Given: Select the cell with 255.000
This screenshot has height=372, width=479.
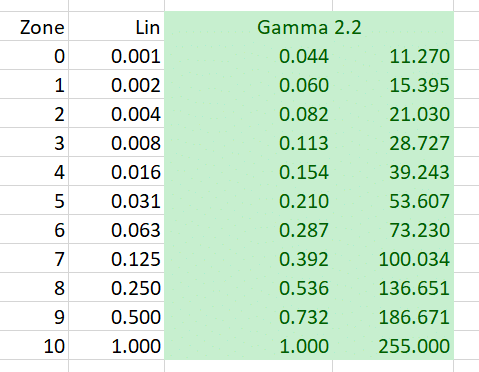Looking at the screenshot, I should pos(393,345).
